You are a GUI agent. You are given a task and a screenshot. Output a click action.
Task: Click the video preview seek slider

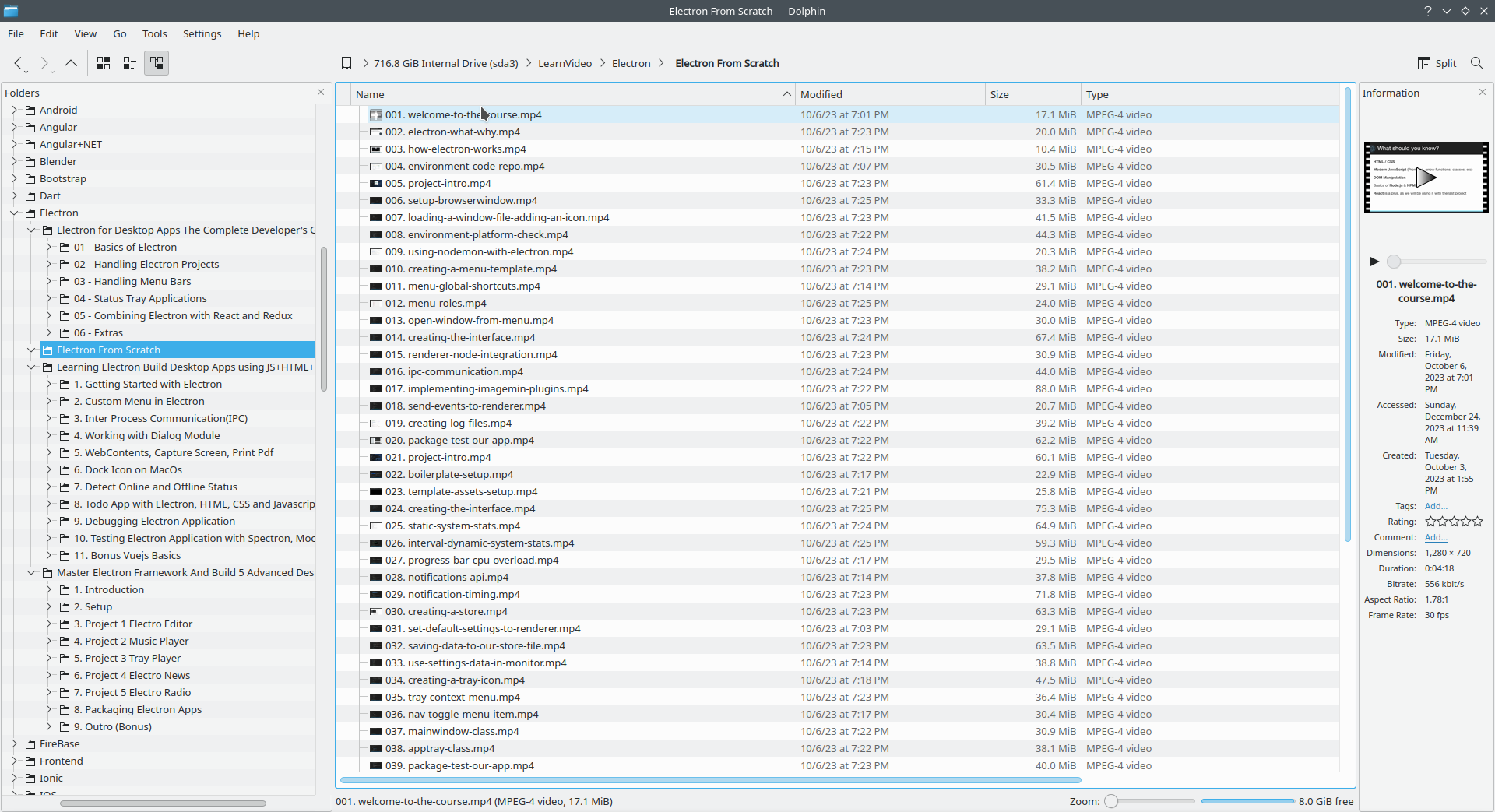click(1437, 262)
